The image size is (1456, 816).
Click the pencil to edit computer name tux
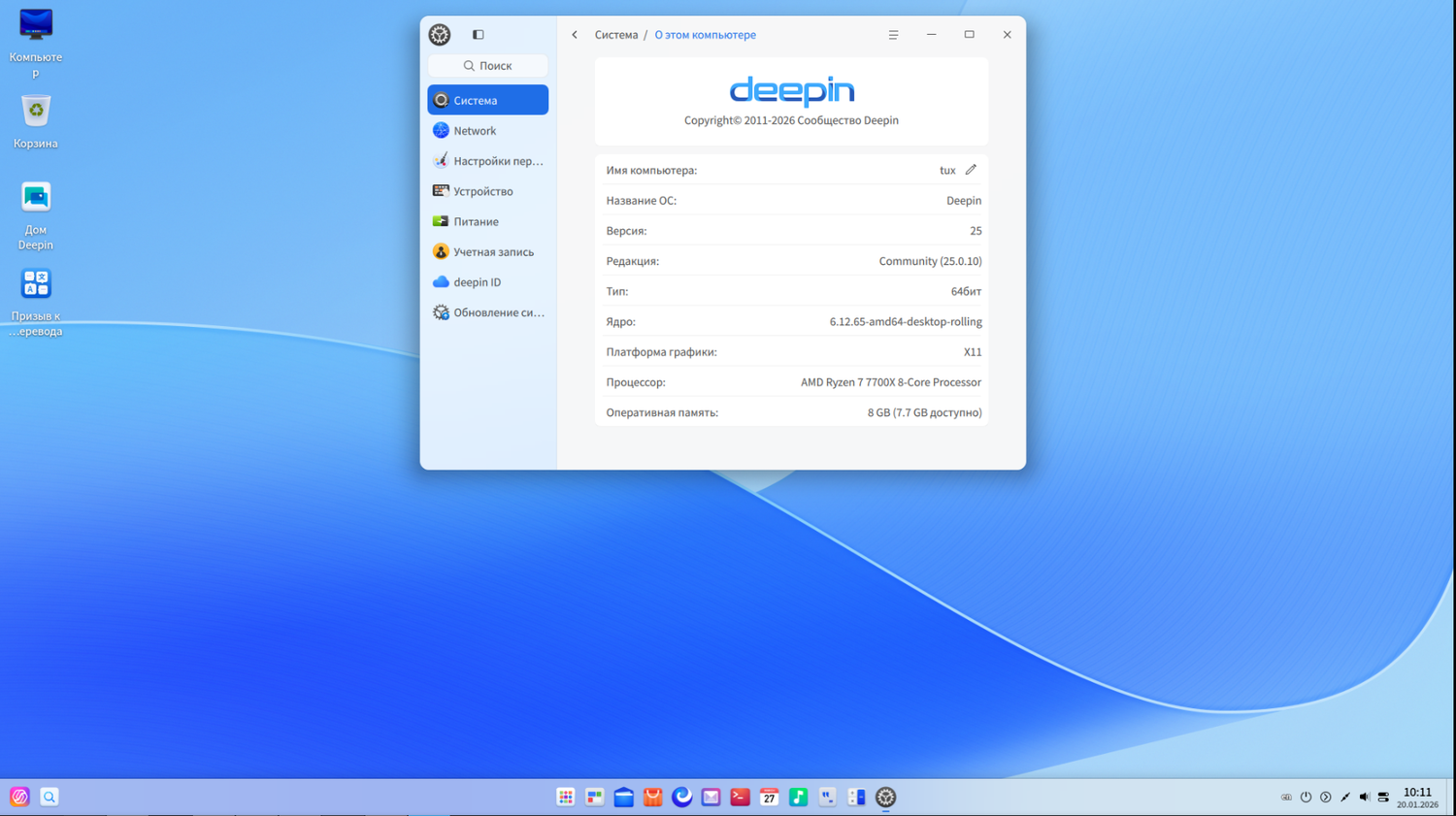(x=969, y=170)
